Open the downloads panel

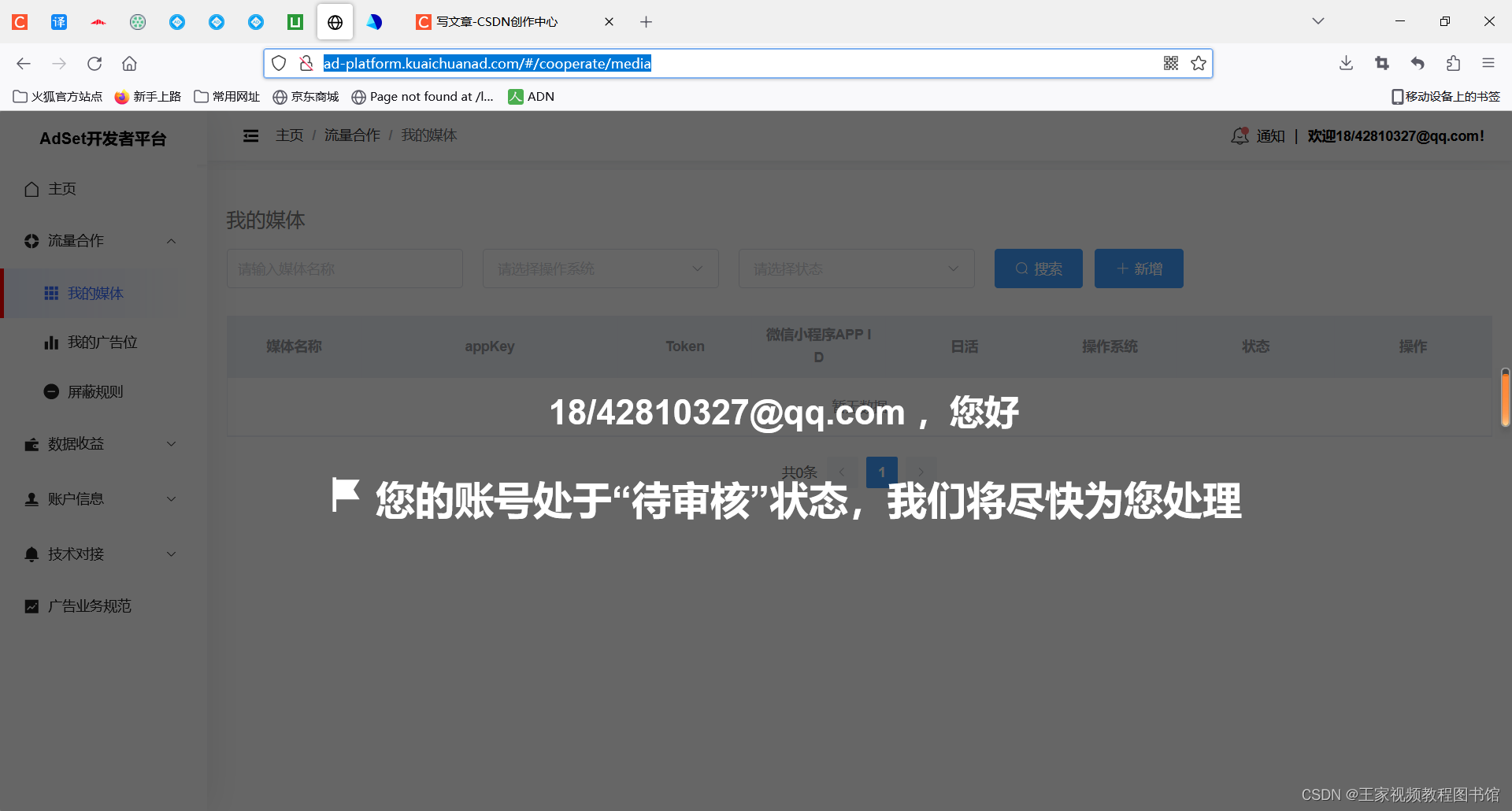click(x=1346, y=63)
